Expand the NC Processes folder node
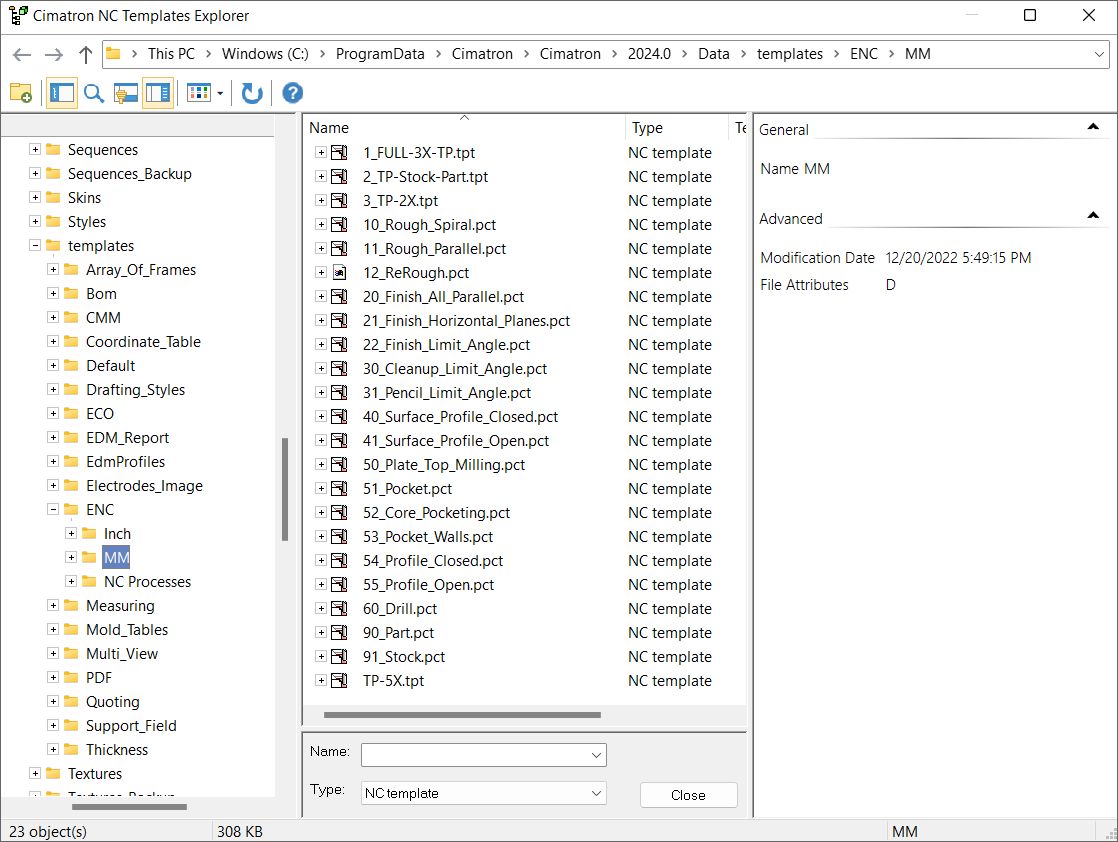The image size is (1118, 842). pos(71,581)
